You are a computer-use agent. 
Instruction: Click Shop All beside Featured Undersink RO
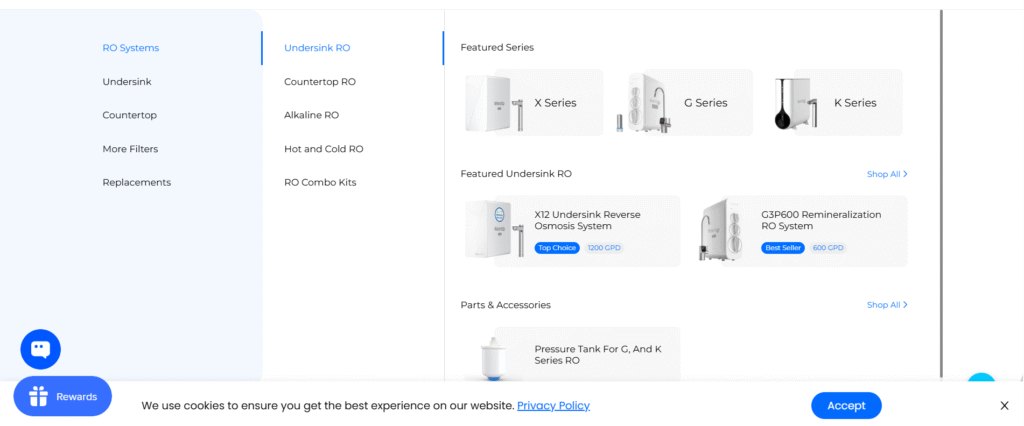[887, 174]
